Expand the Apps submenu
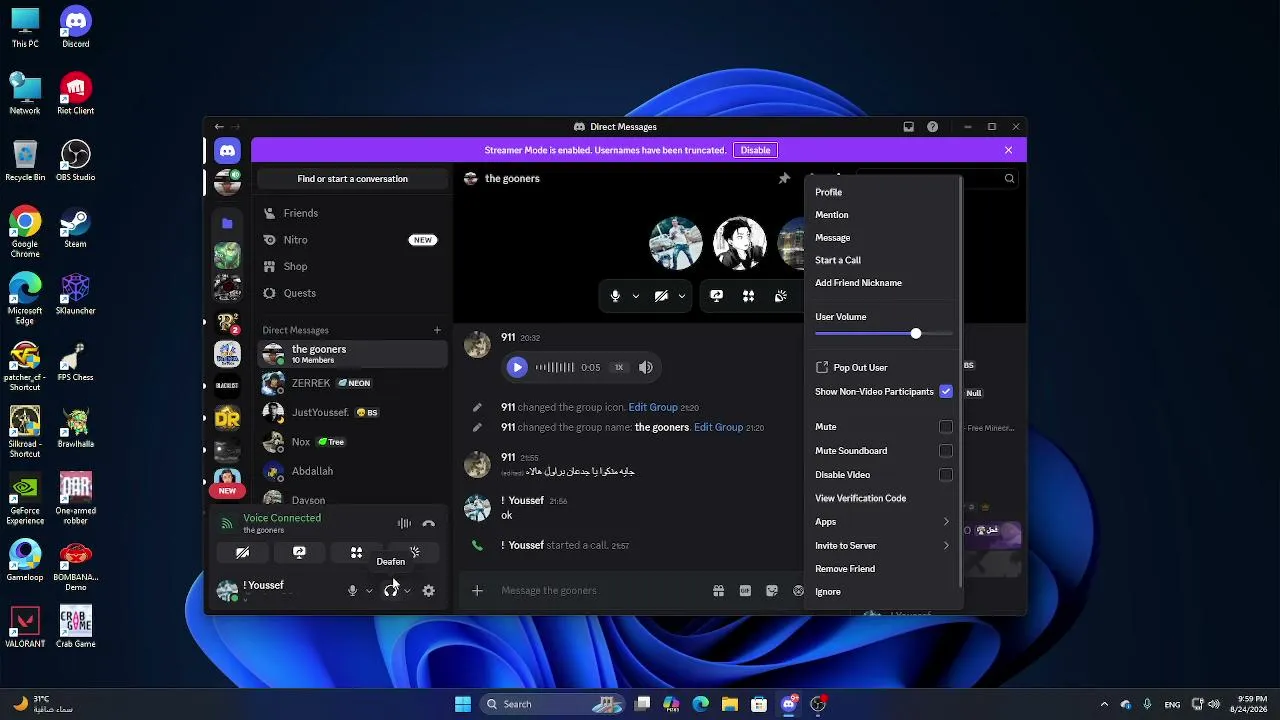 [883, 522]
